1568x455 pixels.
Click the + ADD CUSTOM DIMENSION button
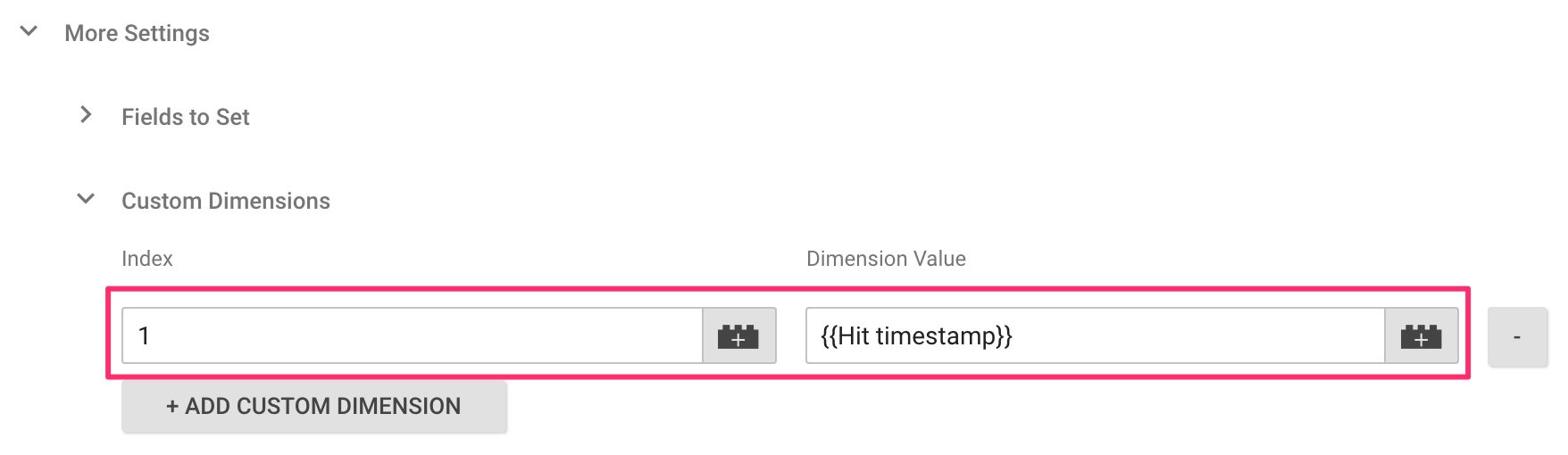coord(313,406)
